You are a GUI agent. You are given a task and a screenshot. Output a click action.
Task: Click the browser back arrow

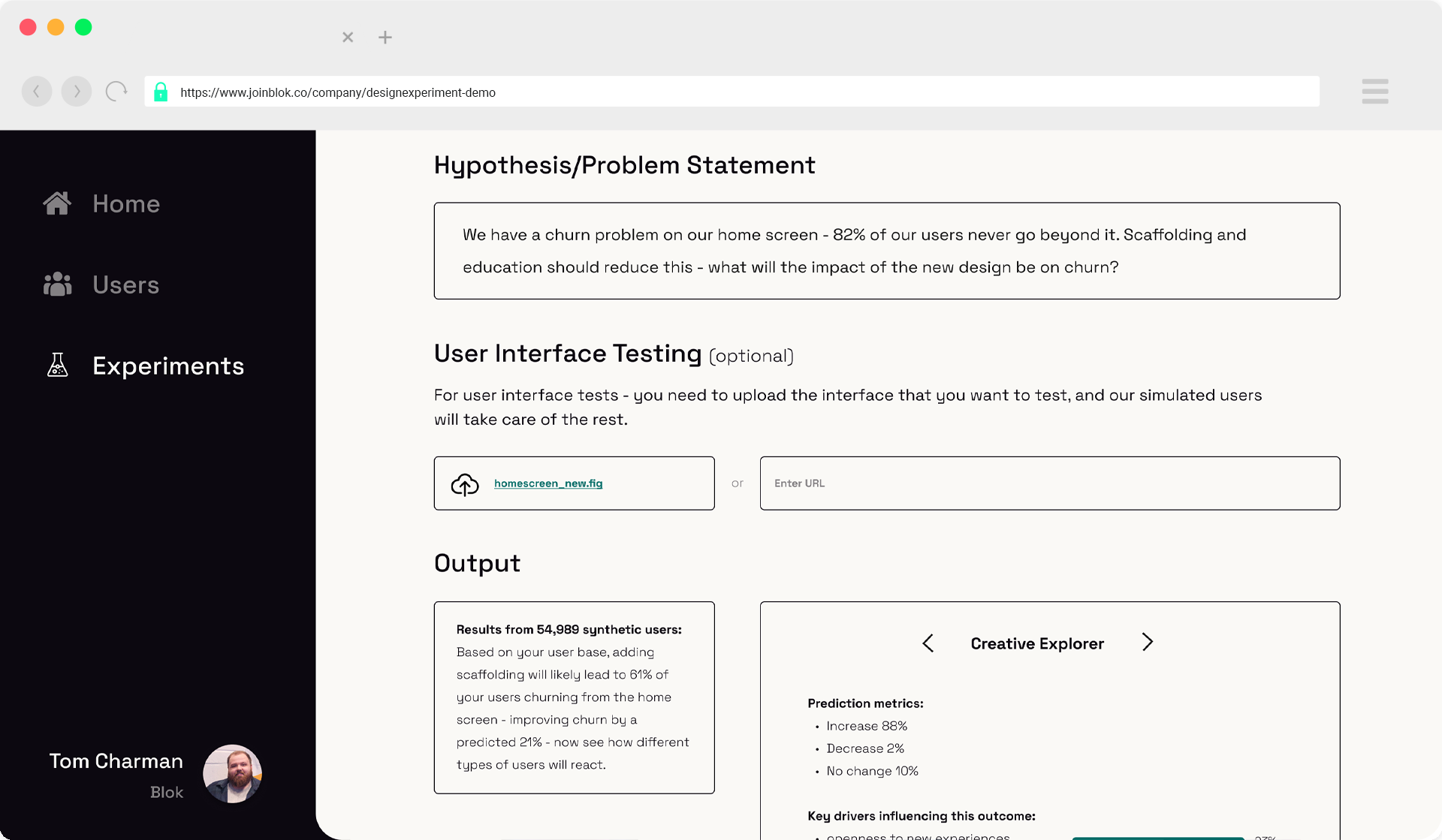click(37, 92)
